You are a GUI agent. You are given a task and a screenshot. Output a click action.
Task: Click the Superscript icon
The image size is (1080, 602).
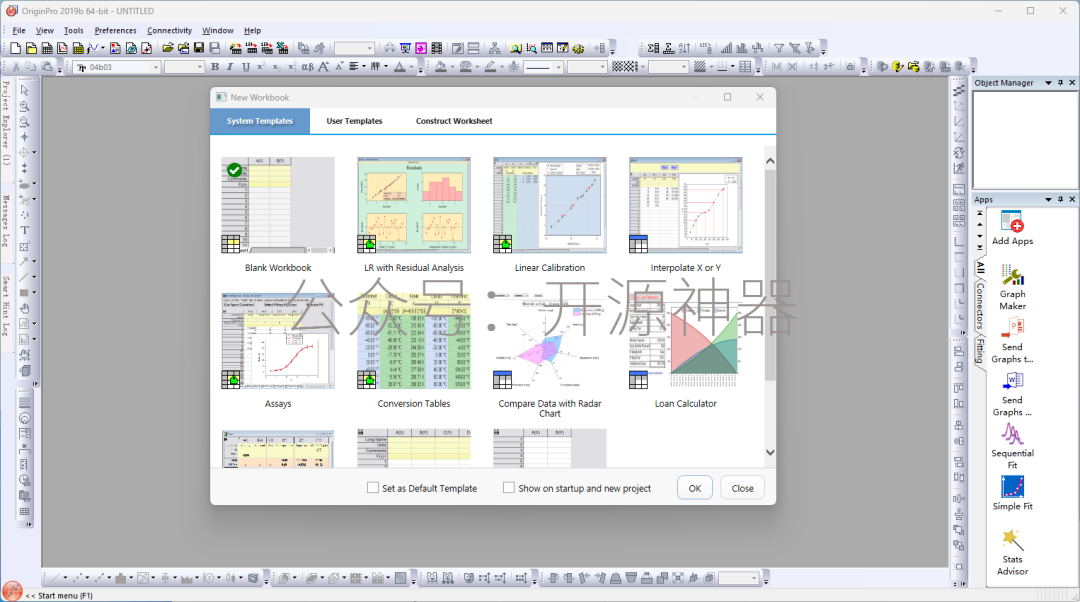point(261,67)
